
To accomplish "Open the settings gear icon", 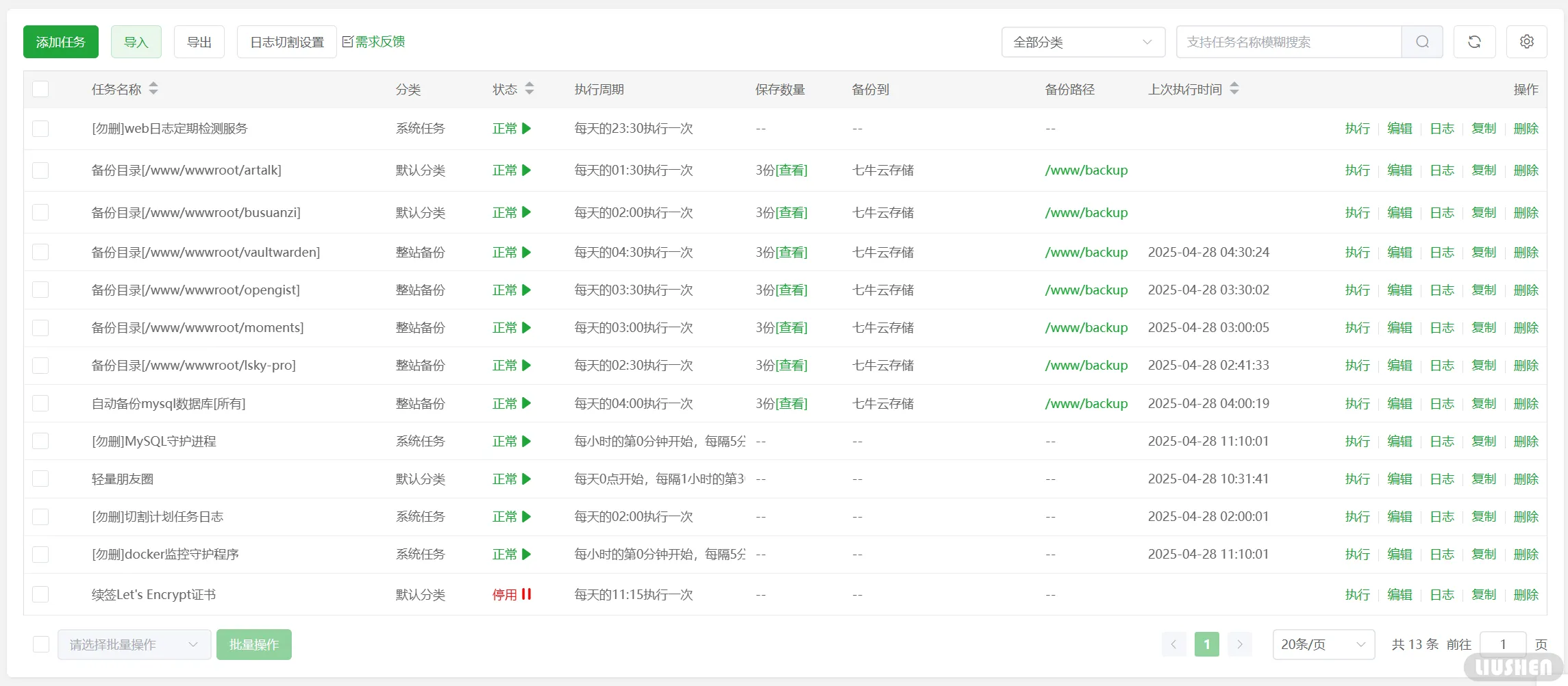I will pos(1526,42).
